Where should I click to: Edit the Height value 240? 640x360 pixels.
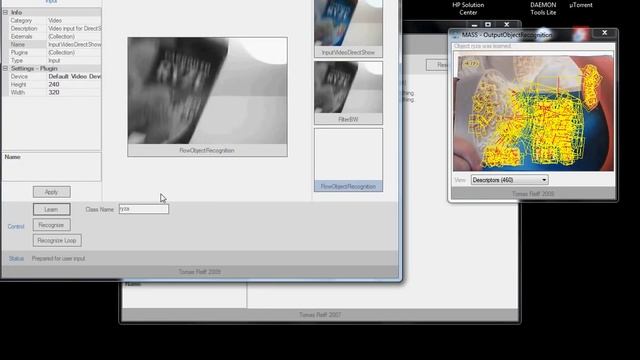point(74,84)
